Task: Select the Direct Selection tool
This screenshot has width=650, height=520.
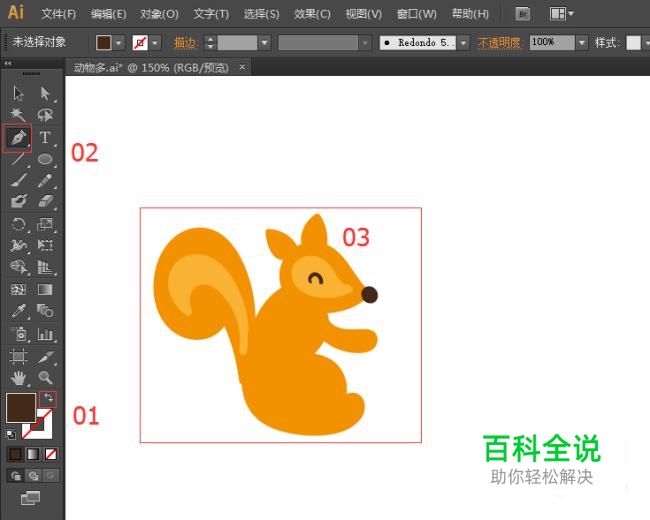Action: 45,93
